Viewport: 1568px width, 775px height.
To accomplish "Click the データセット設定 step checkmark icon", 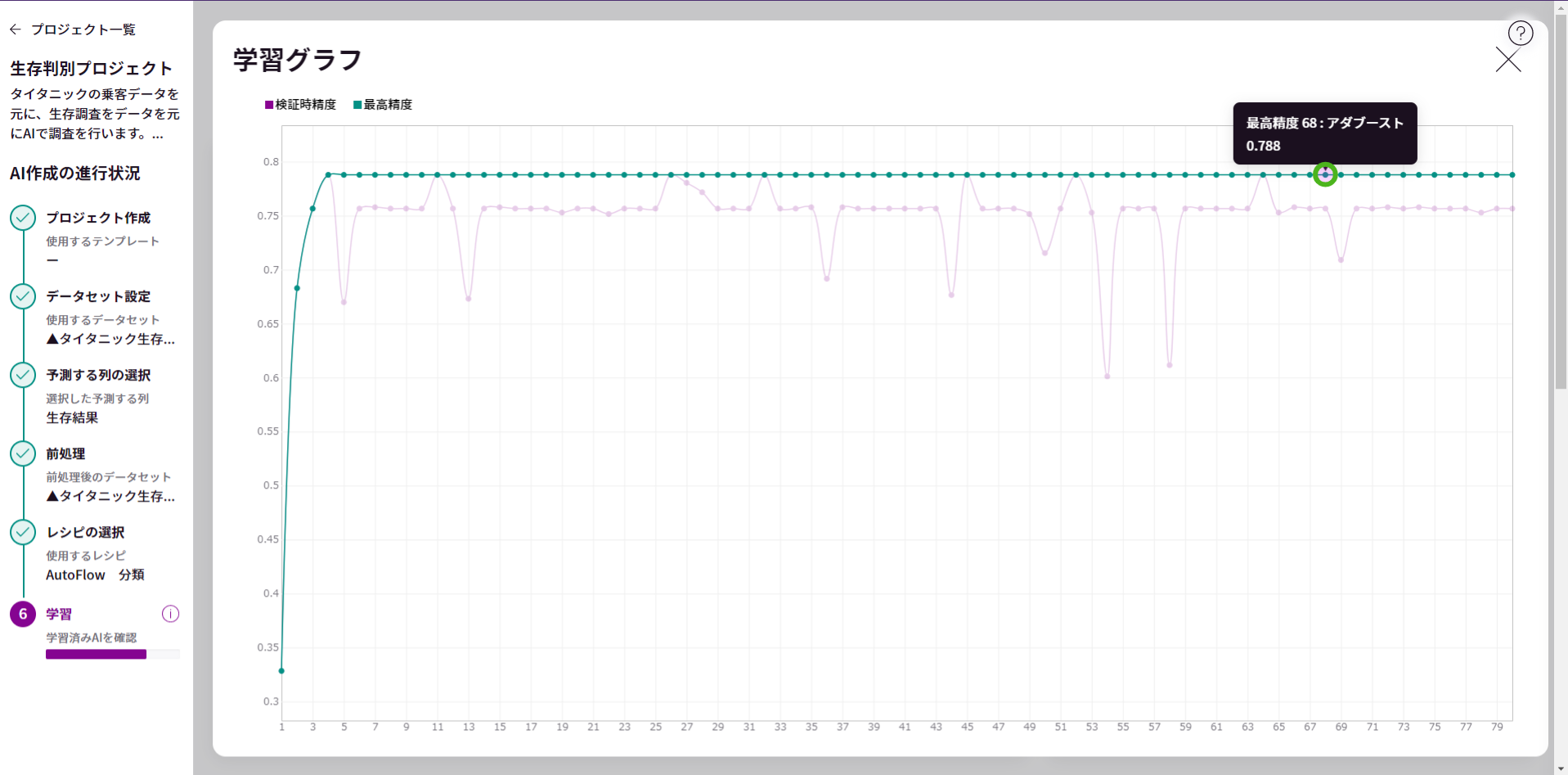I will point(23,296).
